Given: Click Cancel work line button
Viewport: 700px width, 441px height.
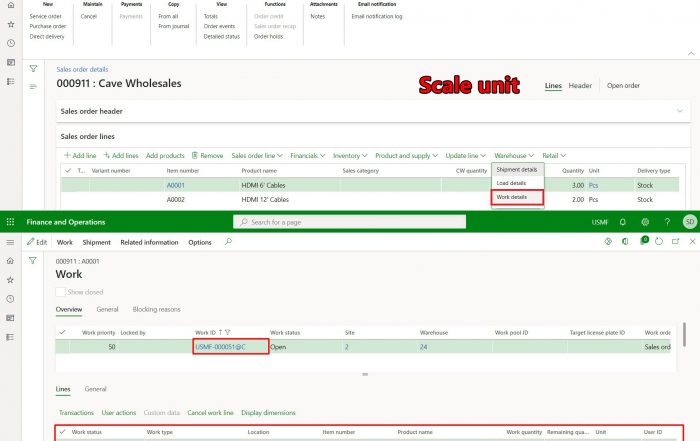Looking at the screenshot, I should (210, 412).
